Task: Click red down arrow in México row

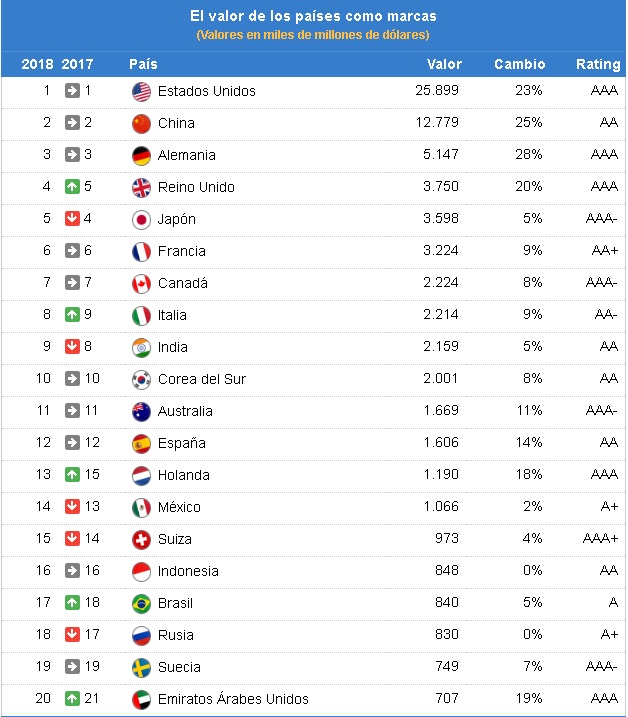Action: tap(72, 507)
